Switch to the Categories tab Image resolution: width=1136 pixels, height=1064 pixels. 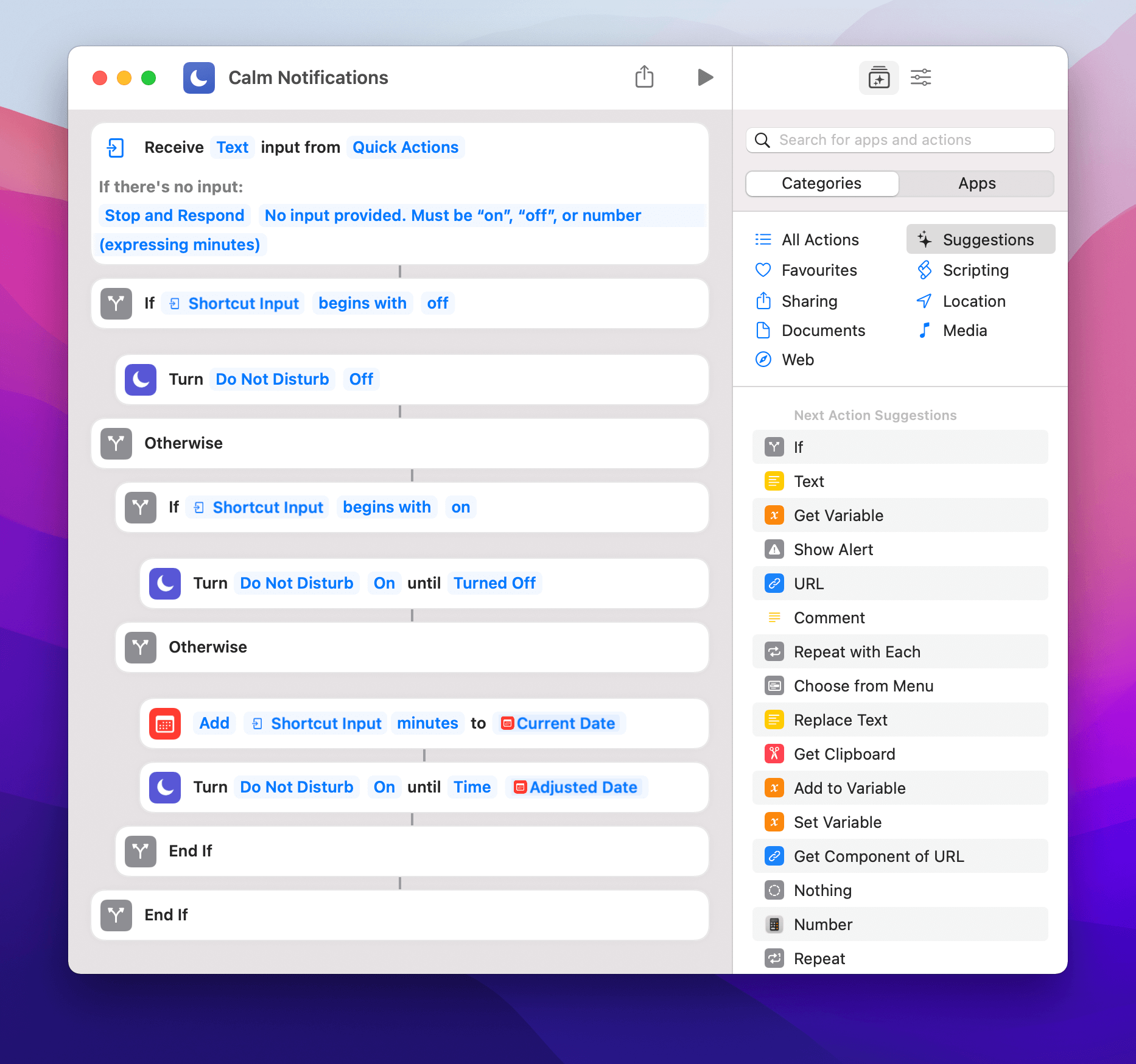click(x=821, y=183)
